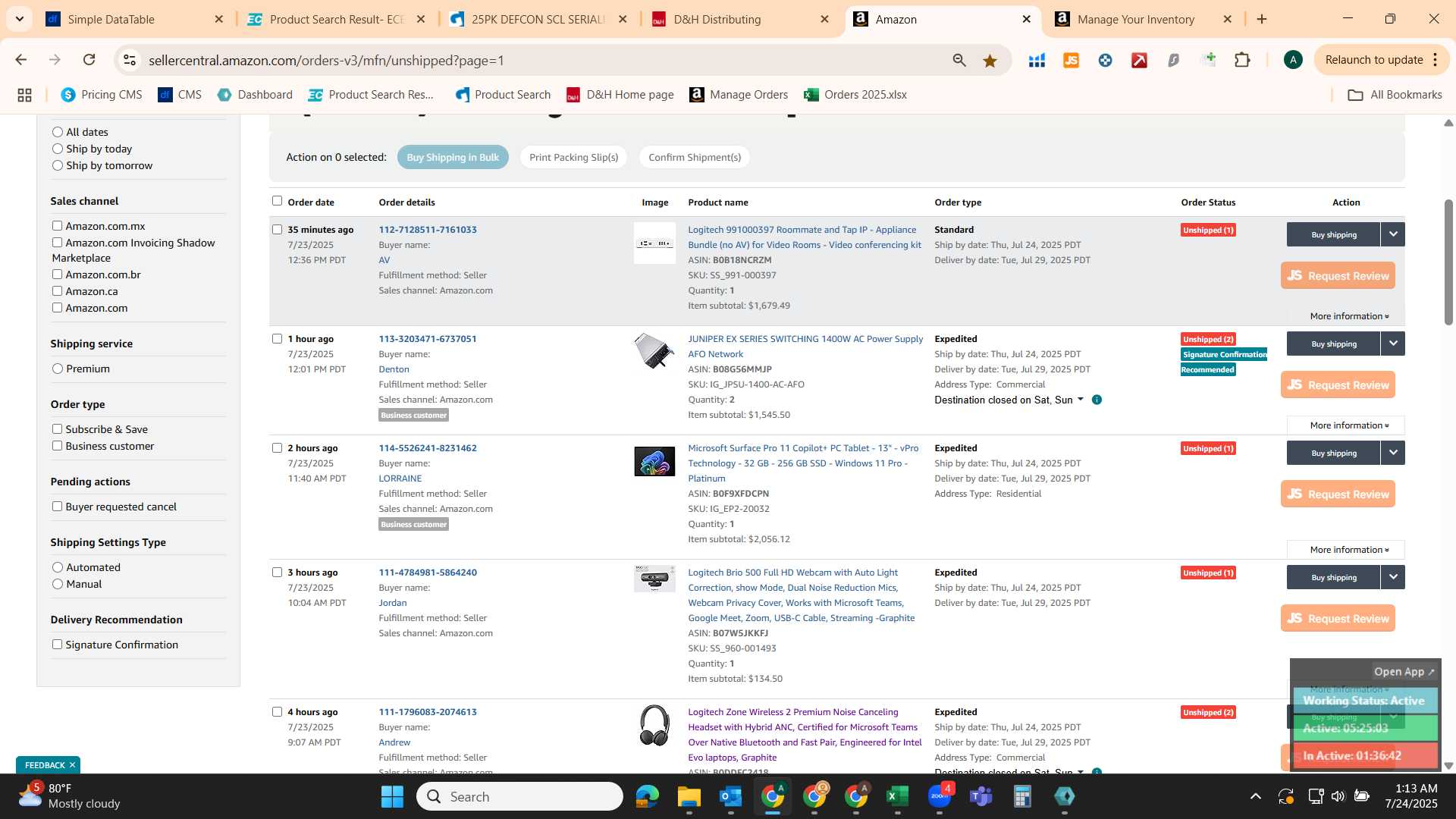This screenshot has width=1456, height=819.
Task: Click the Microsoft Surface Pro product thumbnail
Action: (x=654, y=462)
